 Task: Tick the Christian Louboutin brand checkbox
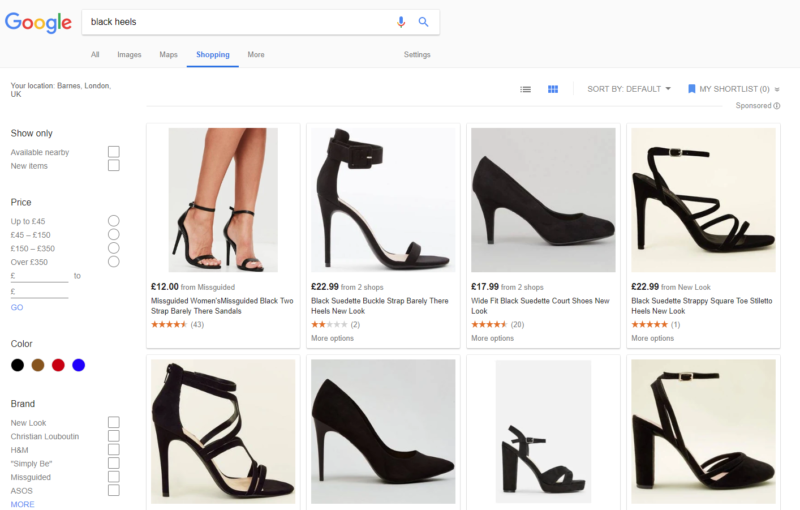(113, 436)
